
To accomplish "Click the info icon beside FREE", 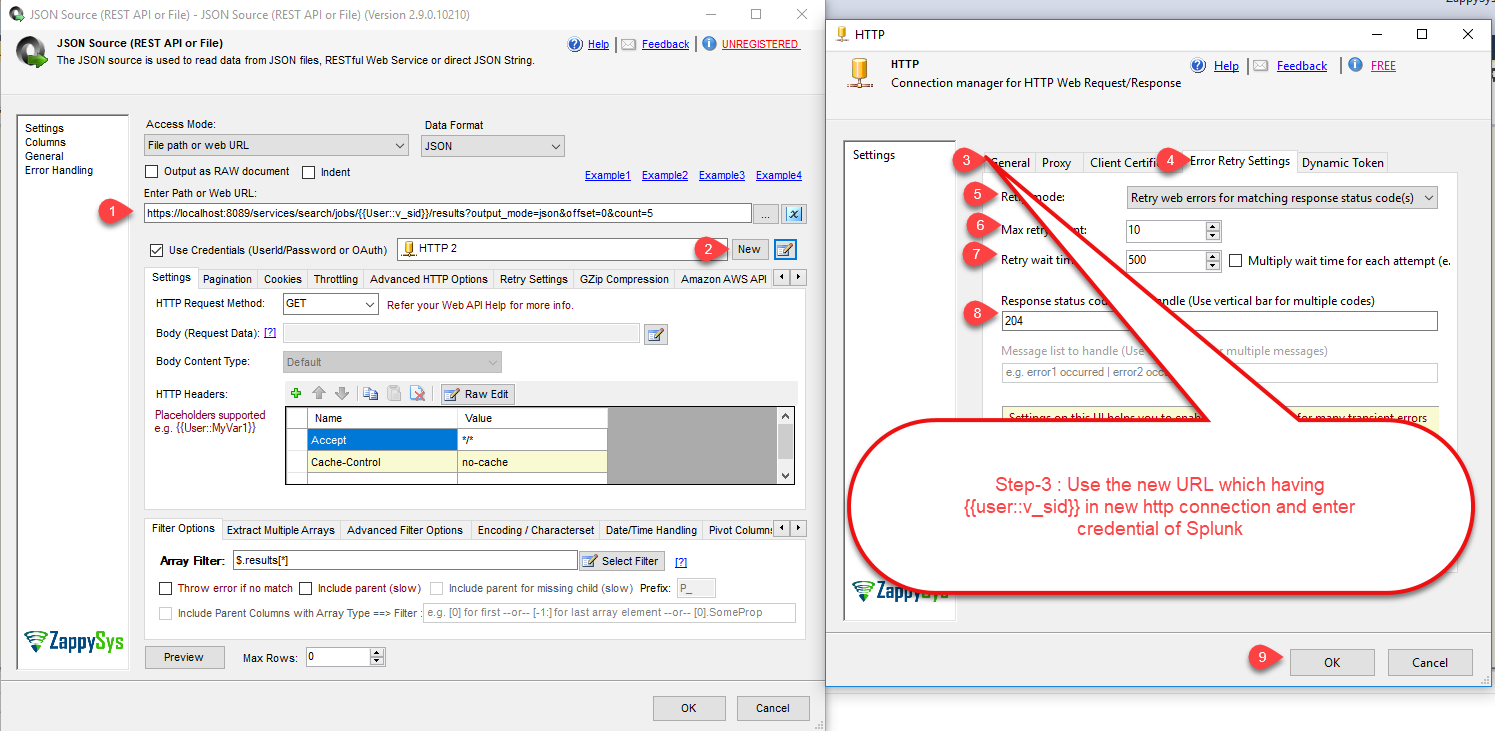I will coord(1355,65).
